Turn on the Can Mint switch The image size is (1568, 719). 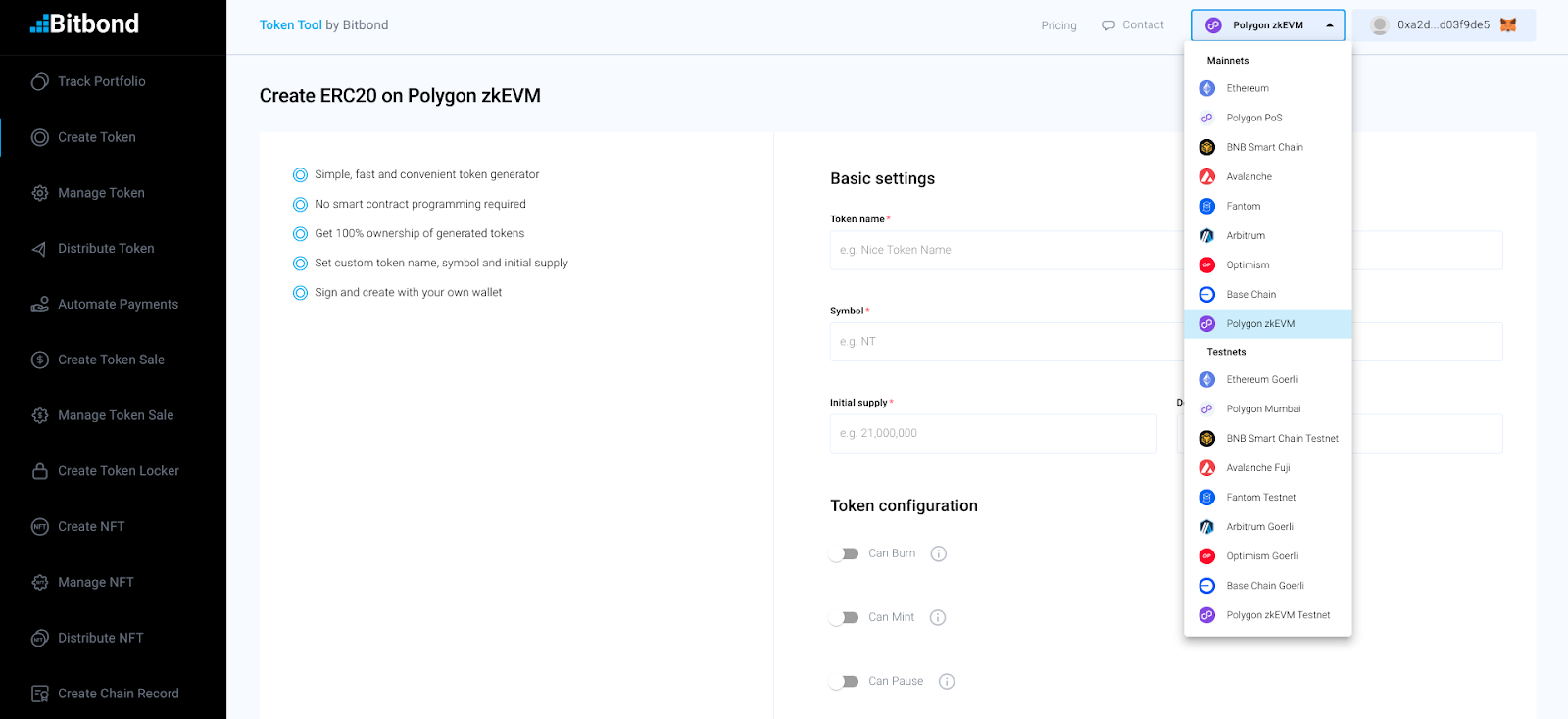tap(844, 618)
